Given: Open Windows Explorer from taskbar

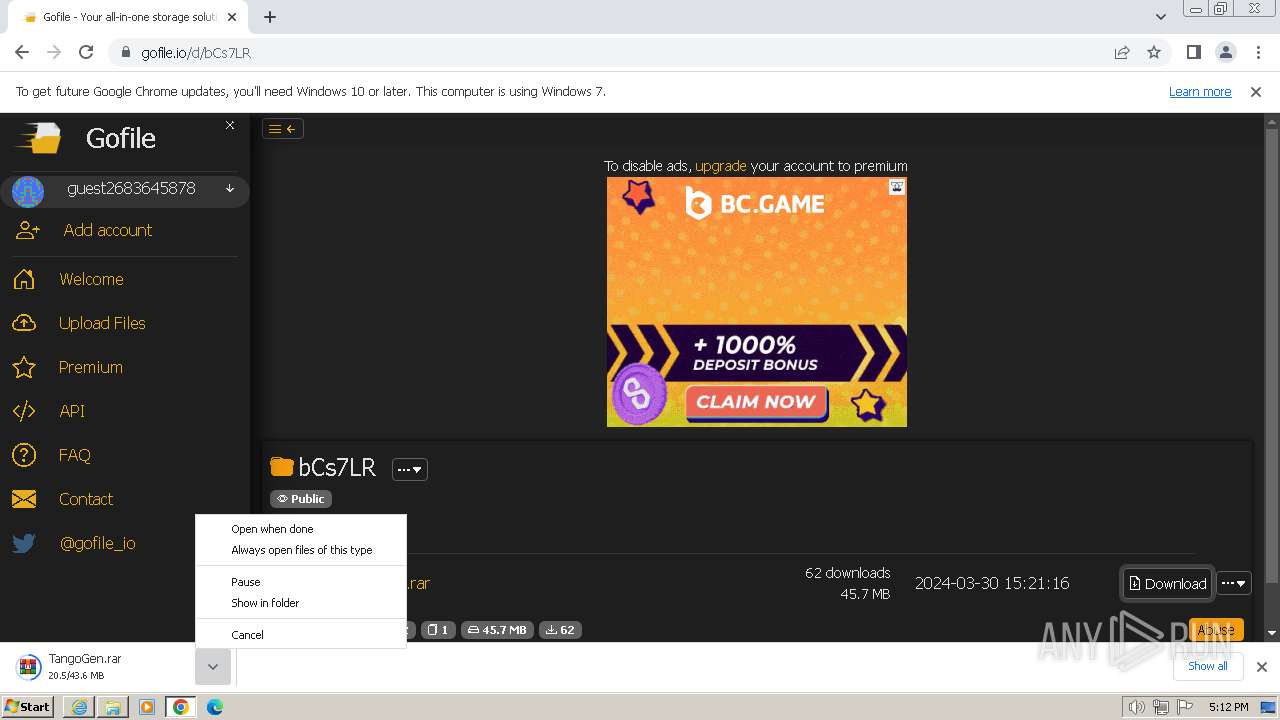Looking at the screenshot, I should tap(113, 707).
